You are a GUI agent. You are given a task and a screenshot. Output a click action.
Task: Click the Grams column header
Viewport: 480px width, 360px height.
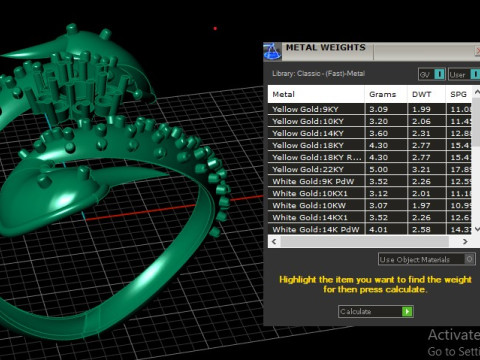click(386, 94)
